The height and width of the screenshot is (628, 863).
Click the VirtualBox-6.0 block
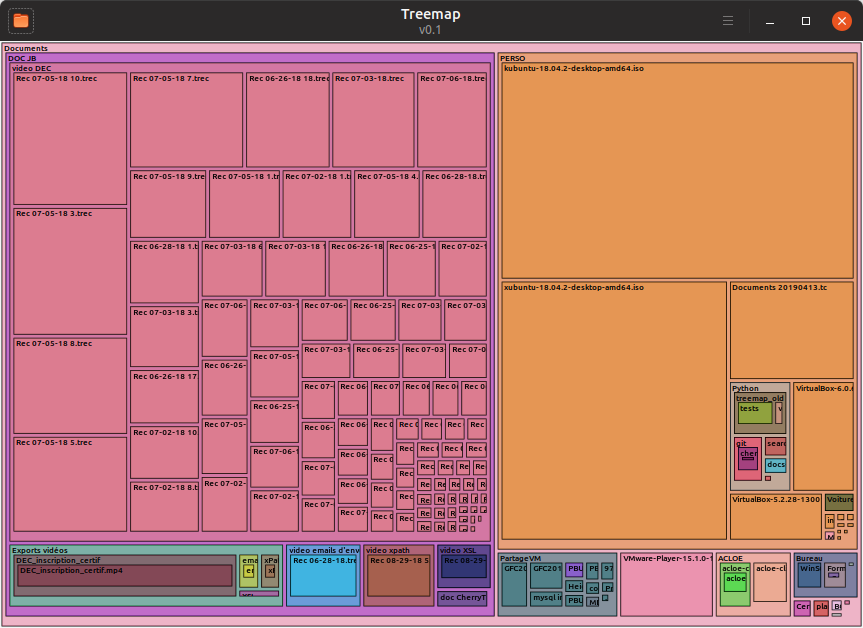[823, 436]
